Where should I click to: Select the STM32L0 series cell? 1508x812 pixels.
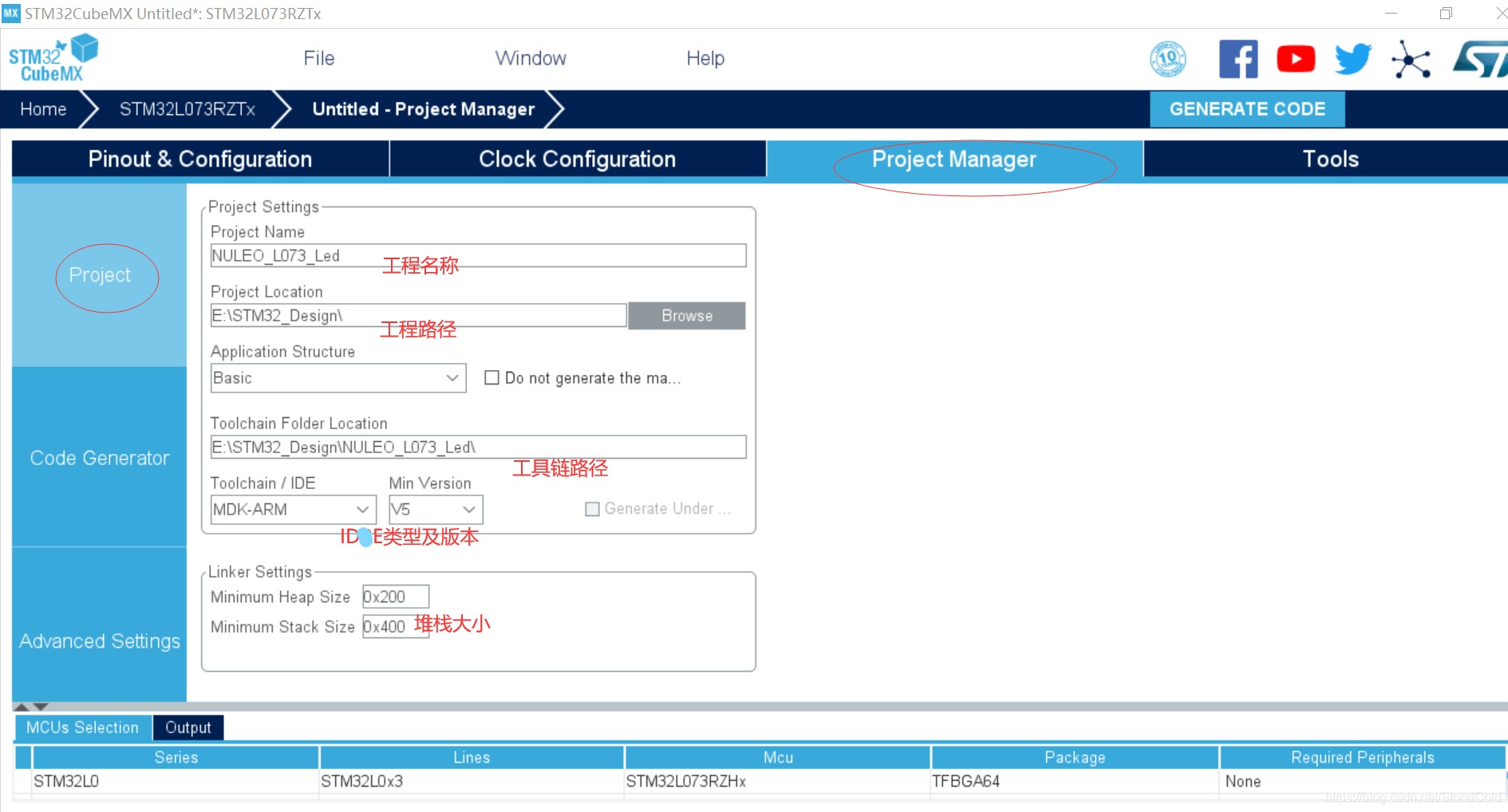tap(176, 781)
